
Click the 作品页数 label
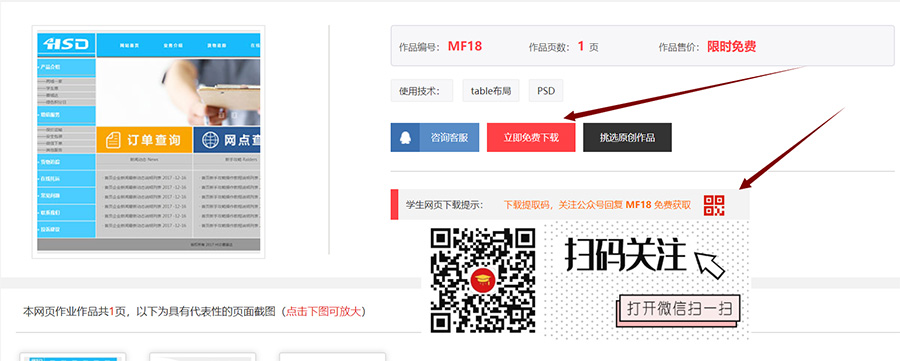click(x=549, y=47)
